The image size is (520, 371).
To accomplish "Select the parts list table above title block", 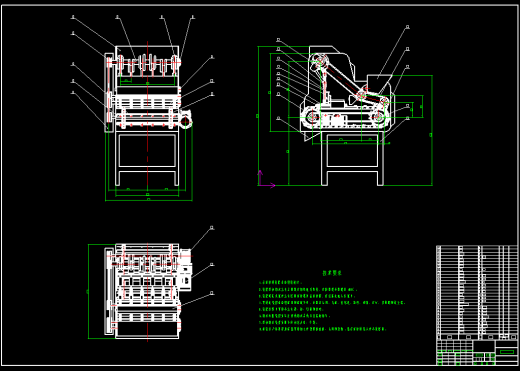I will coord(477,293).
